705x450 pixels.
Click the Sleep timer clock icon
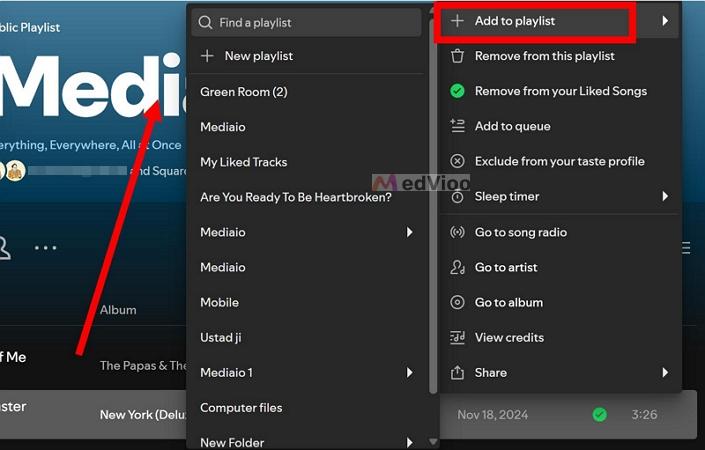coord(457,196)
